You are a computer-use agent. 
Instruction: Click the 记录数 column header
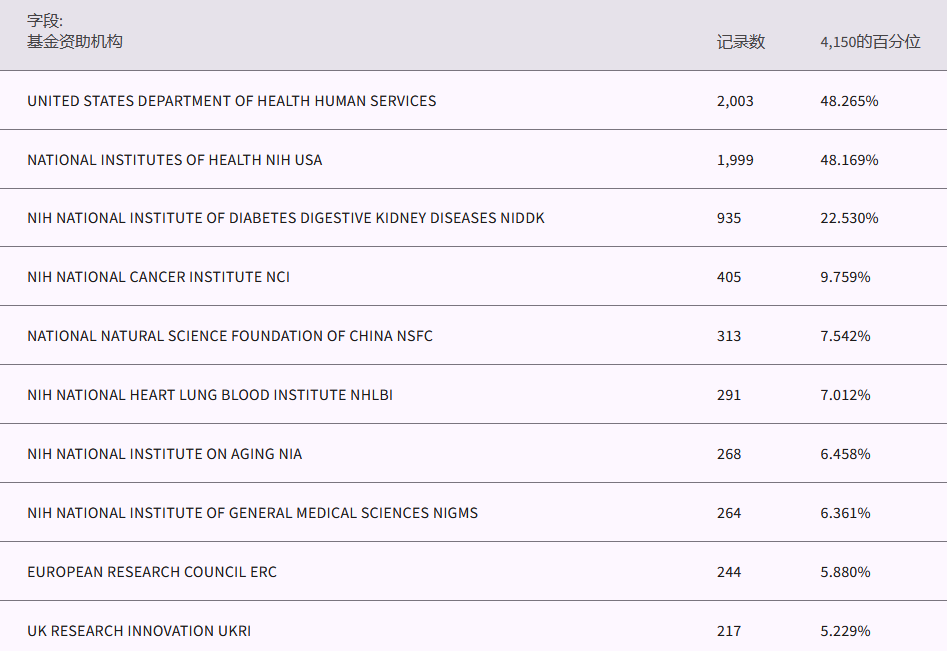click(x=740, y=42)
